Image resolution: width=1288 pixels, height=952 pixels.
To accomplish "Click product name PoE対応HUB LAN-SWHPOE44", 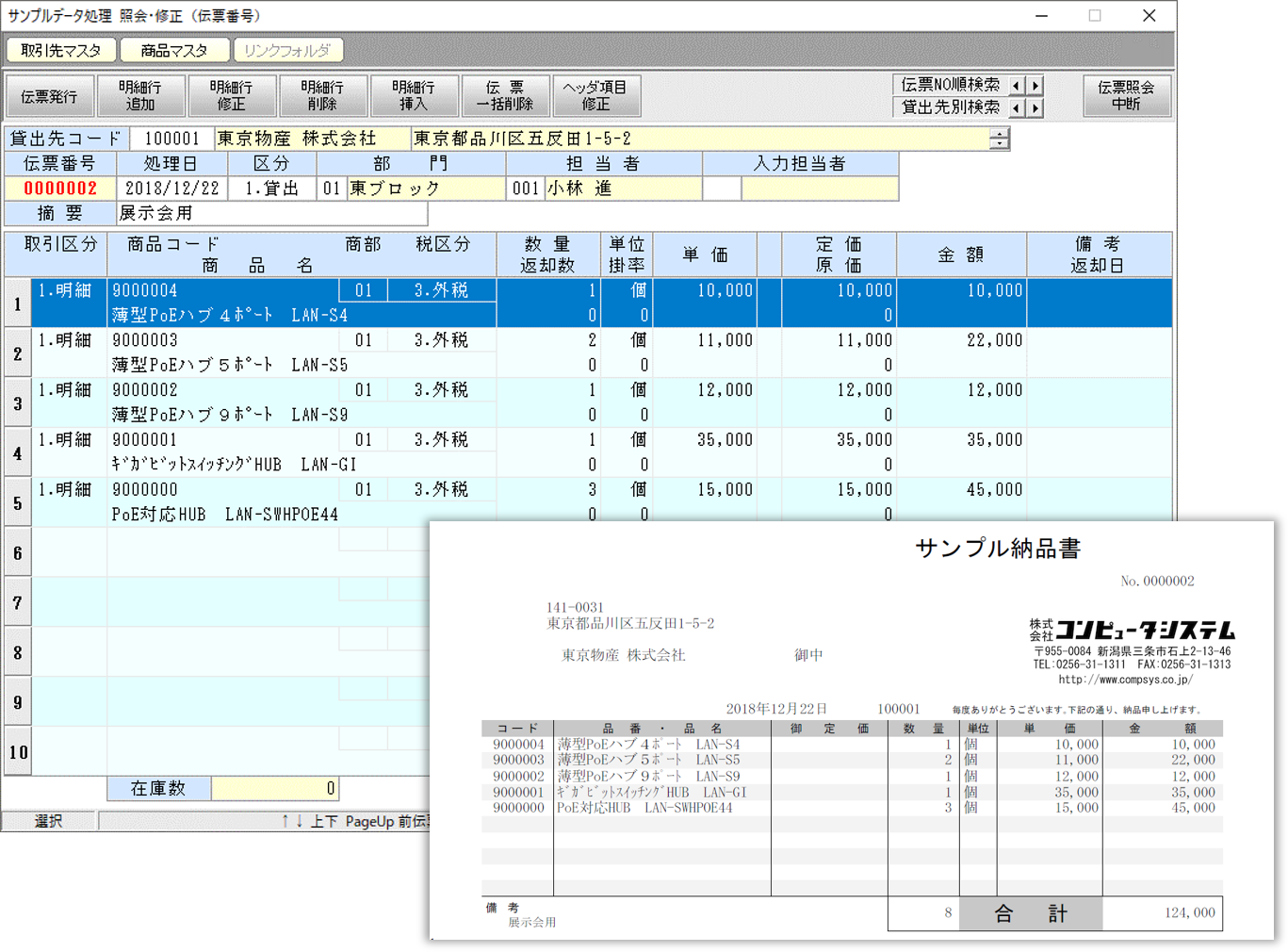I will click(225, 515).
